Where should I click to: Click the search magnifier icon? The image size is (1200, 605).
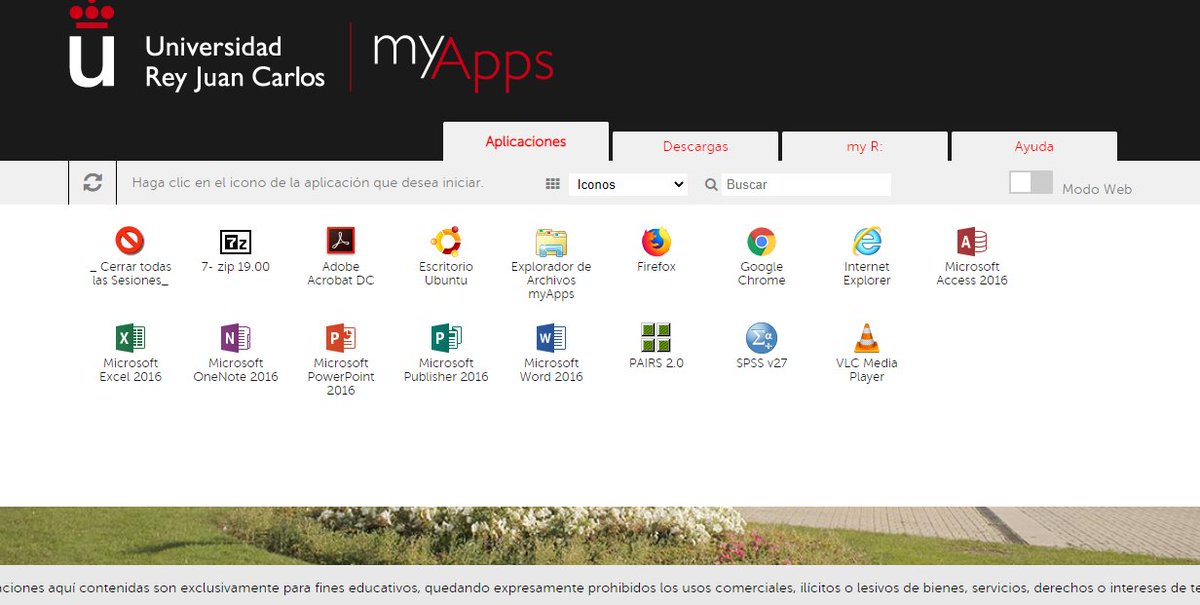coord(711,184)
